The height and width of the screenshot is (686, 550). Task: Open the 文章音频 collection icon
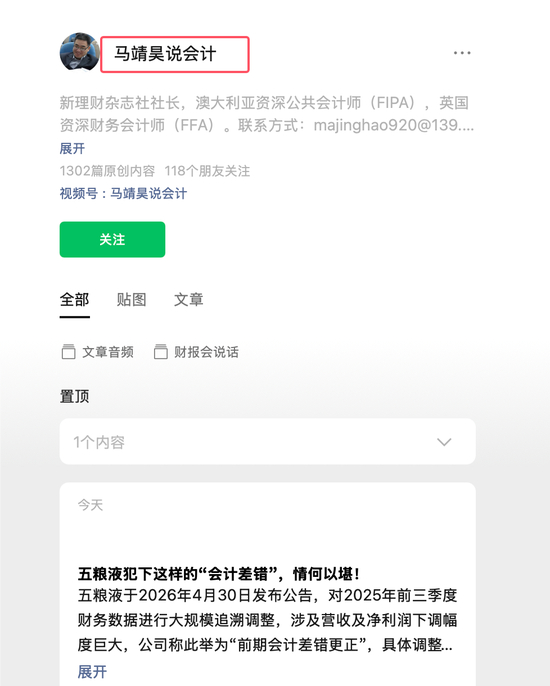click(68, 352)
